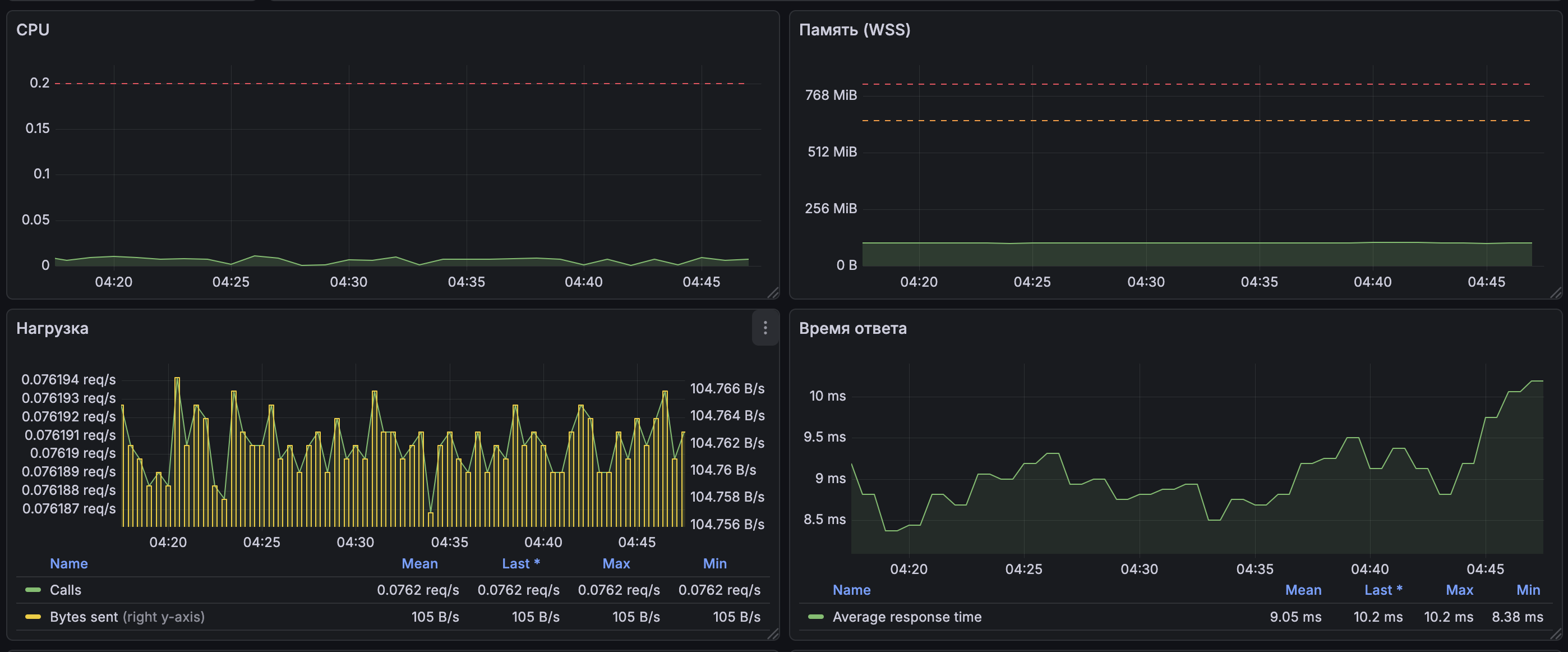Toggle the Average response time series
Viewport: 1568px width, 652px height.
(x=906, y=617)
